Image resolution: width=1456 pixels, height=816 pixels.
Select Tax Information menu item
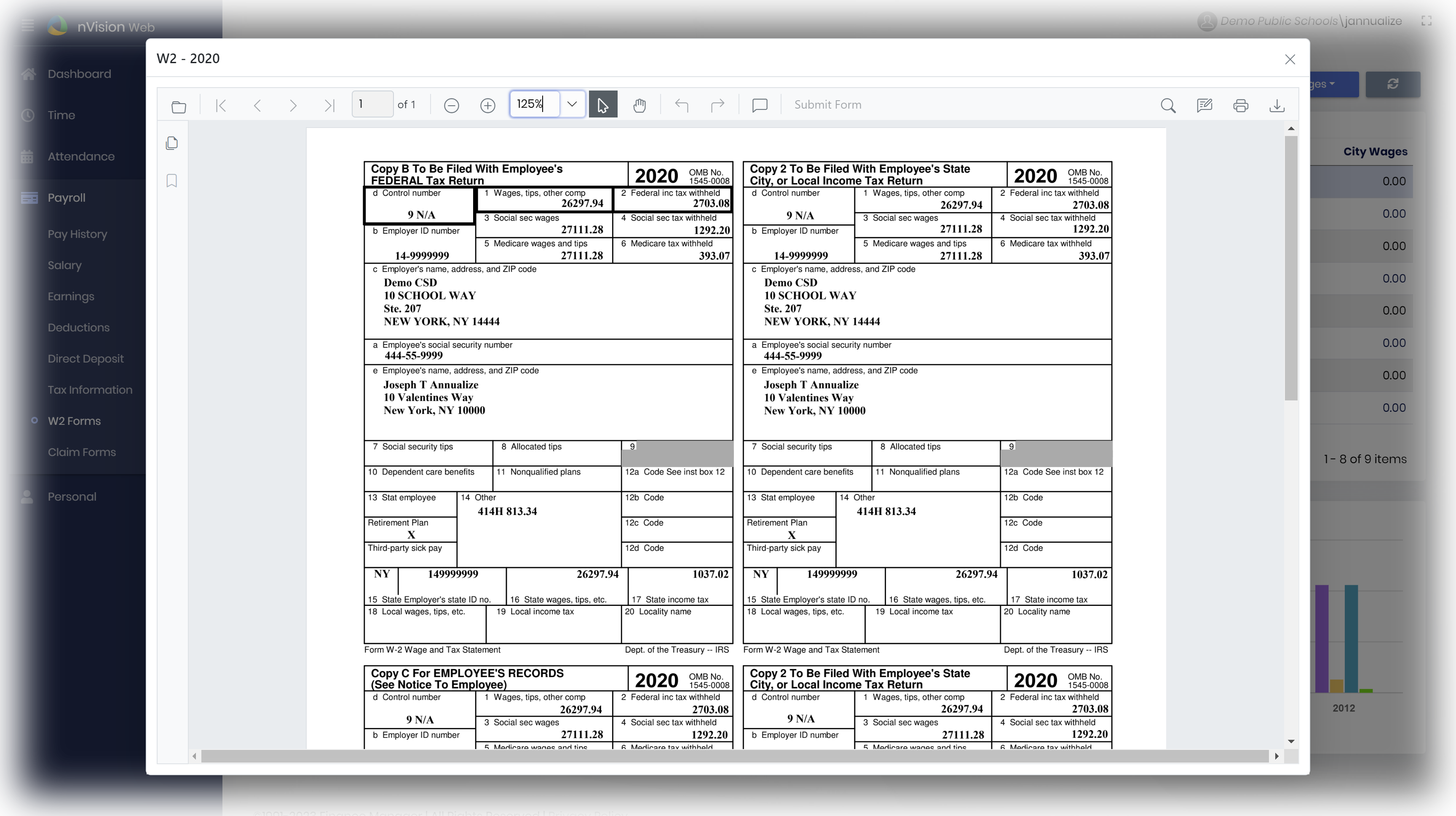click(90, 389)
